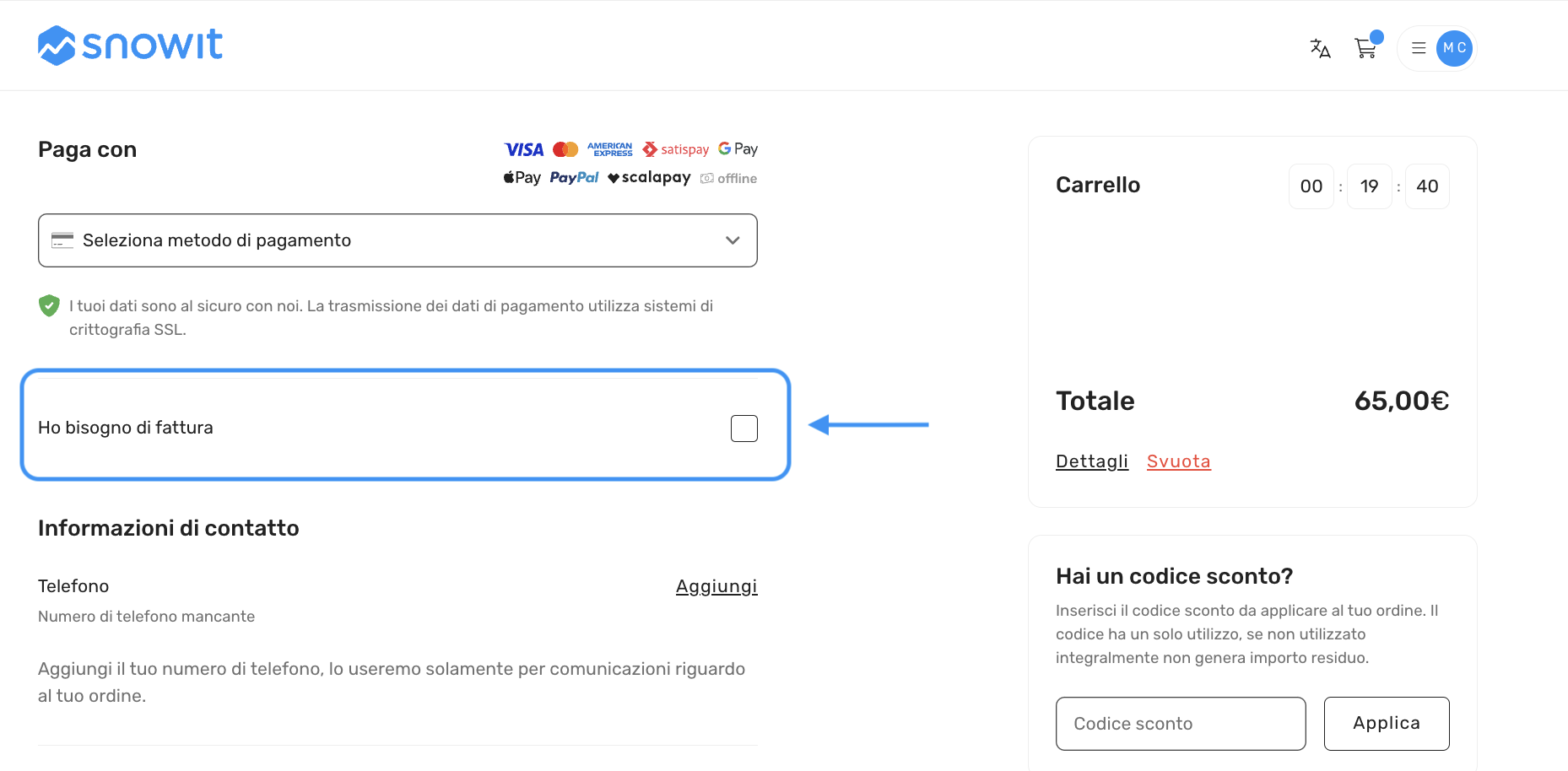The image size is (1568, 771).
Task: Click the Google Pay logo
Action: tap(738, 148)
